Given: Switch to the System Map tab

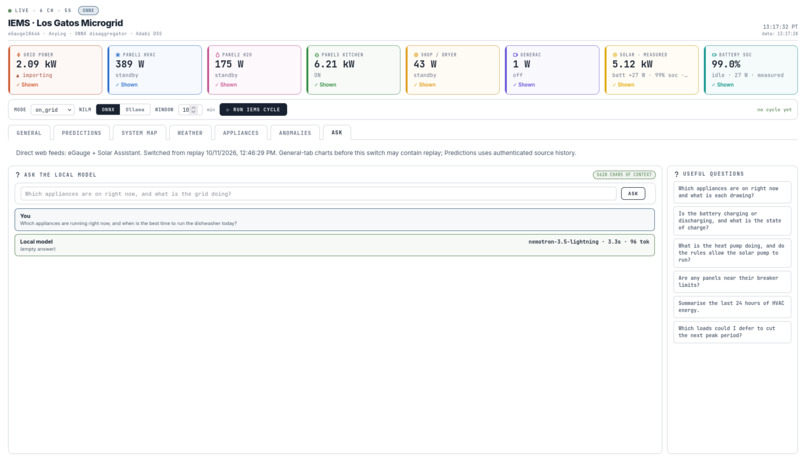Looking at the screenshot, I should (x=139, y=133).
